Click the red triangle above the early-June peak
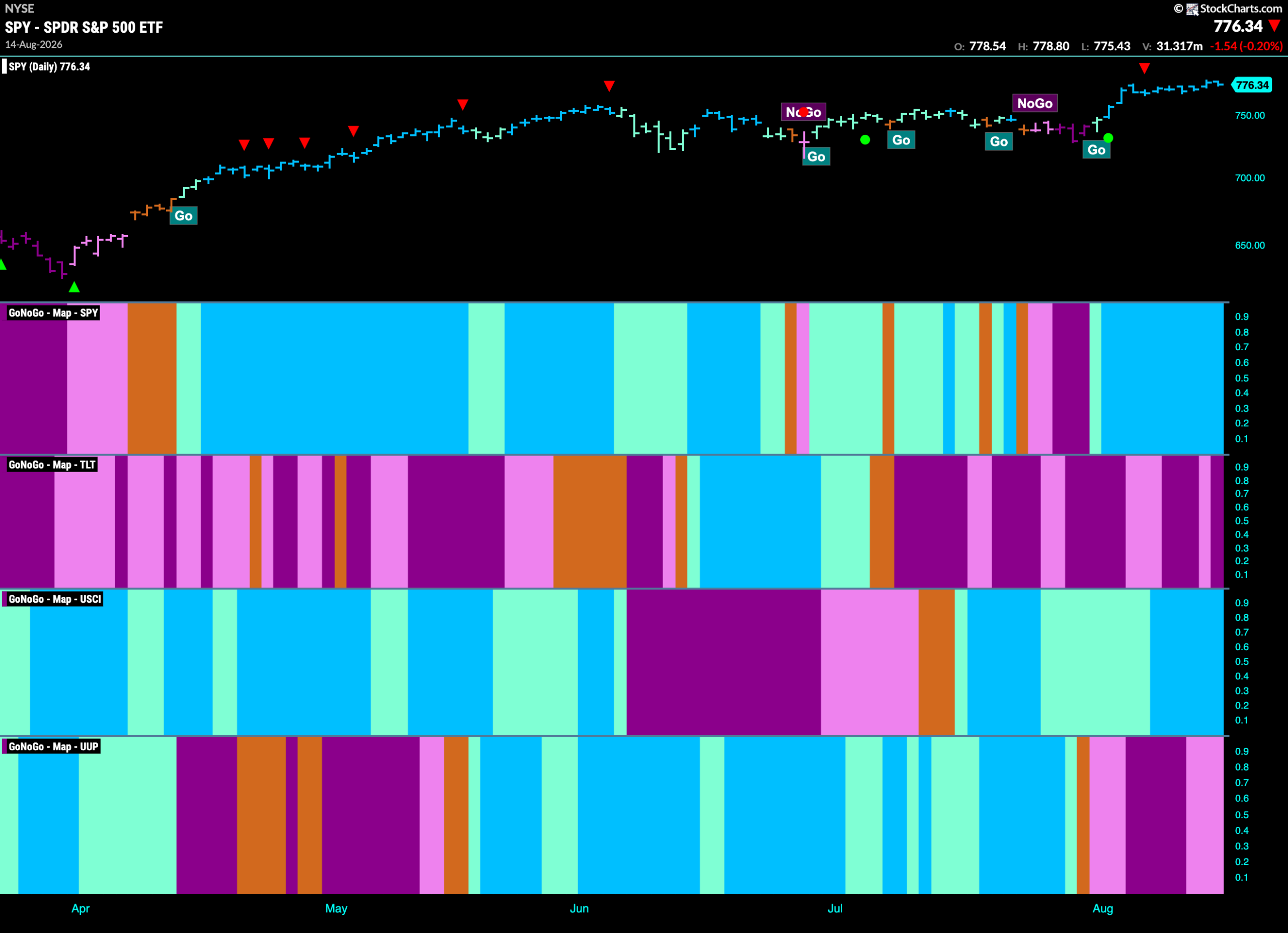The width and height of the screenshot is (1288, 933). 609,87
